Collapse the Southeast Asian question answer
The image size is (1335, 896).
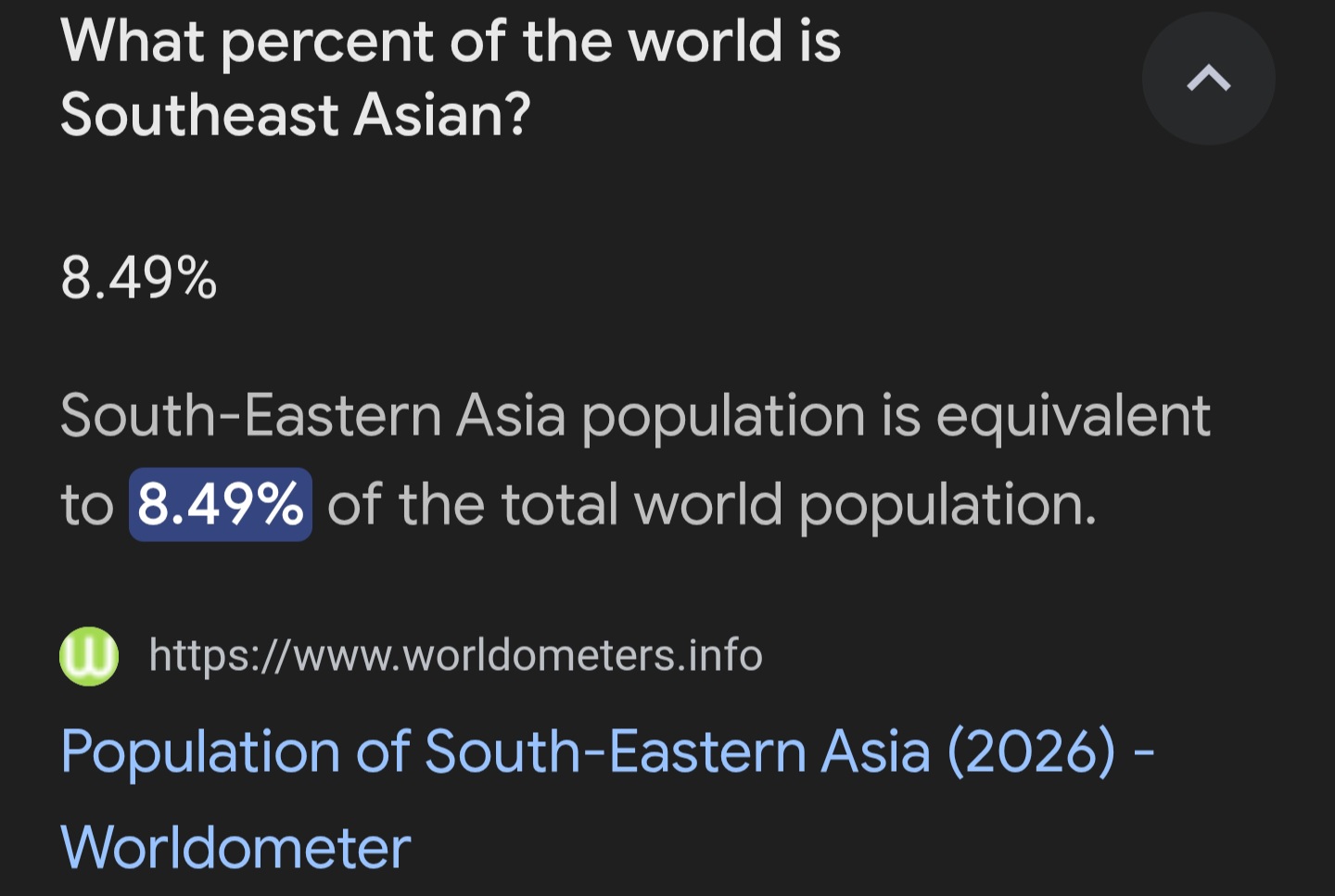pyautogui.click(x=1207, y=79)
